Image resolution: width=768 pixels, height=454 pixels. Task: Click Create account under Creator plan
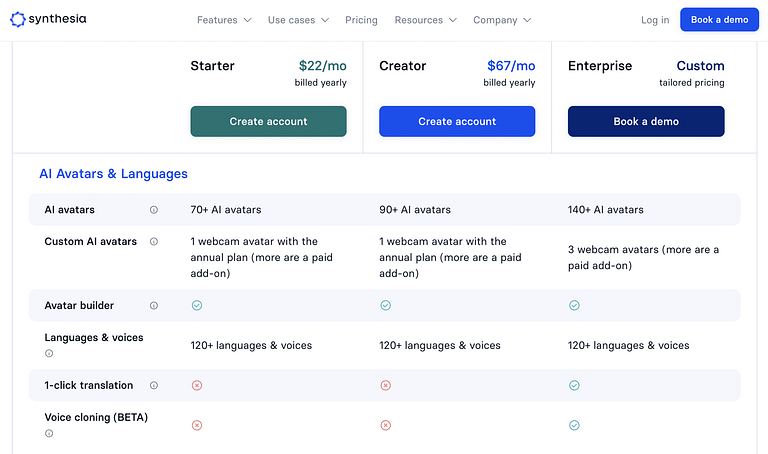[x=457, y=121]
